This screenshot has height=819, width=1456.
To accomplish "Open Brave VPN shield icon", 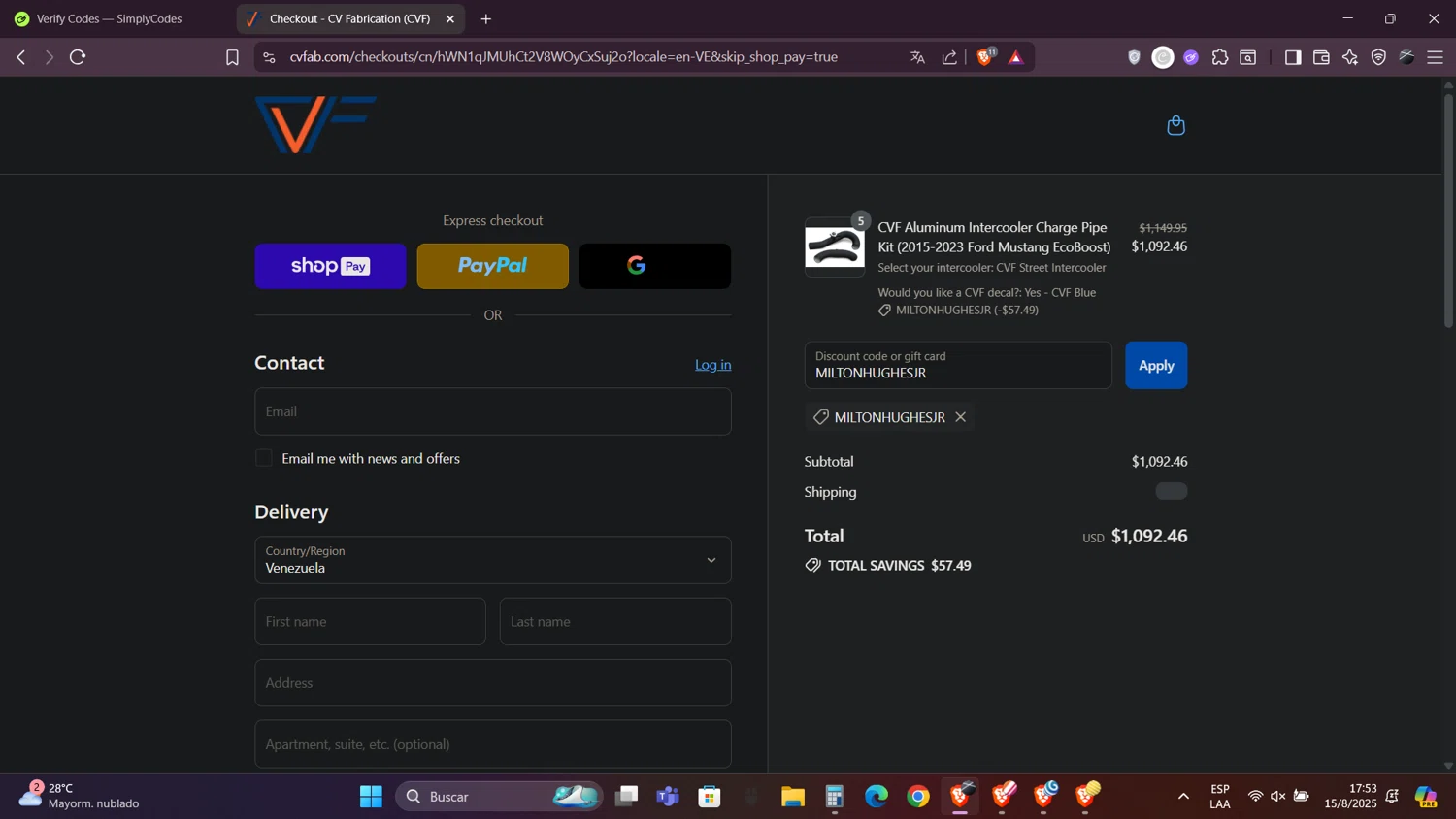I will pos(1378,57).
